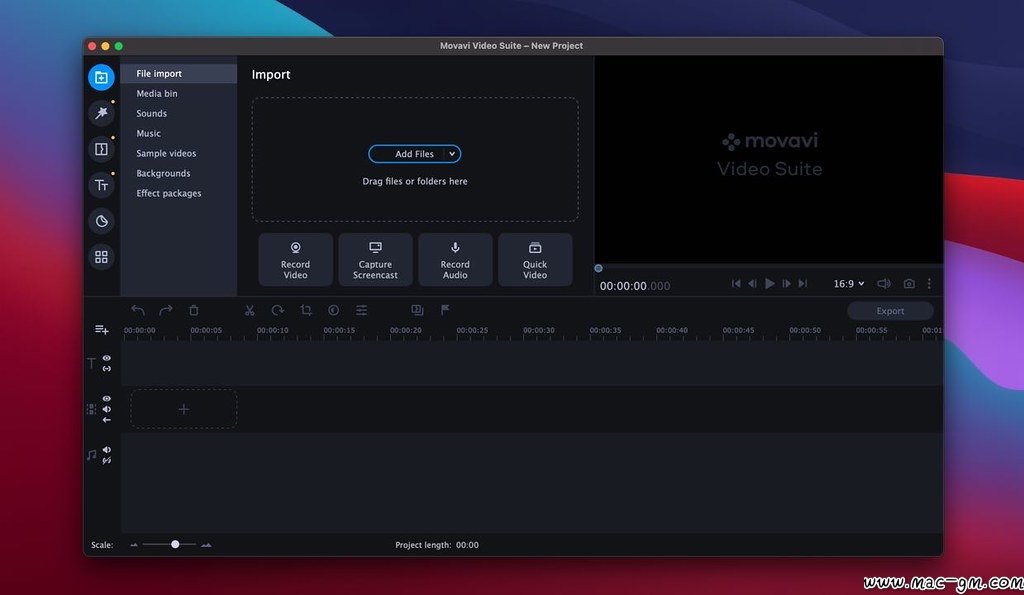Click the Add track icon
1024x595 pixels.
click(x=102, y=330)
